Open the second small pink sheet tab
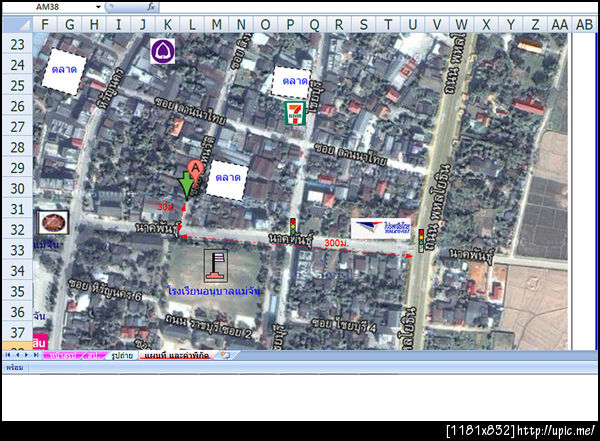This screenshot has width=600, height=441. (93, 356)
